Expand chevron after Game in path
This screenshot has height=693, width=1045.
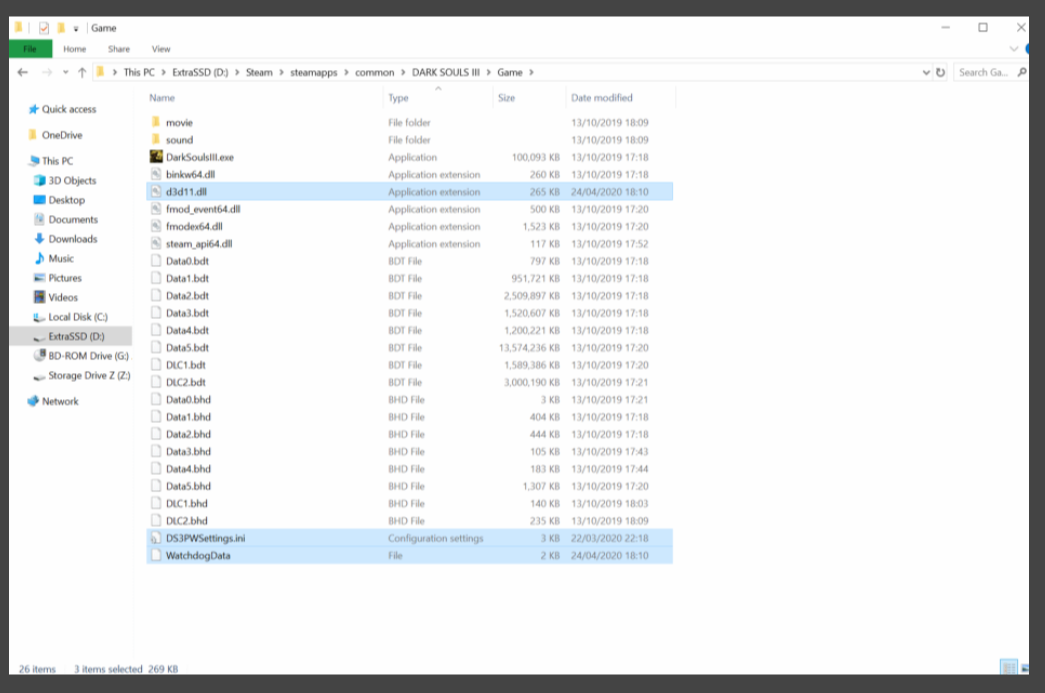point(531,72)
